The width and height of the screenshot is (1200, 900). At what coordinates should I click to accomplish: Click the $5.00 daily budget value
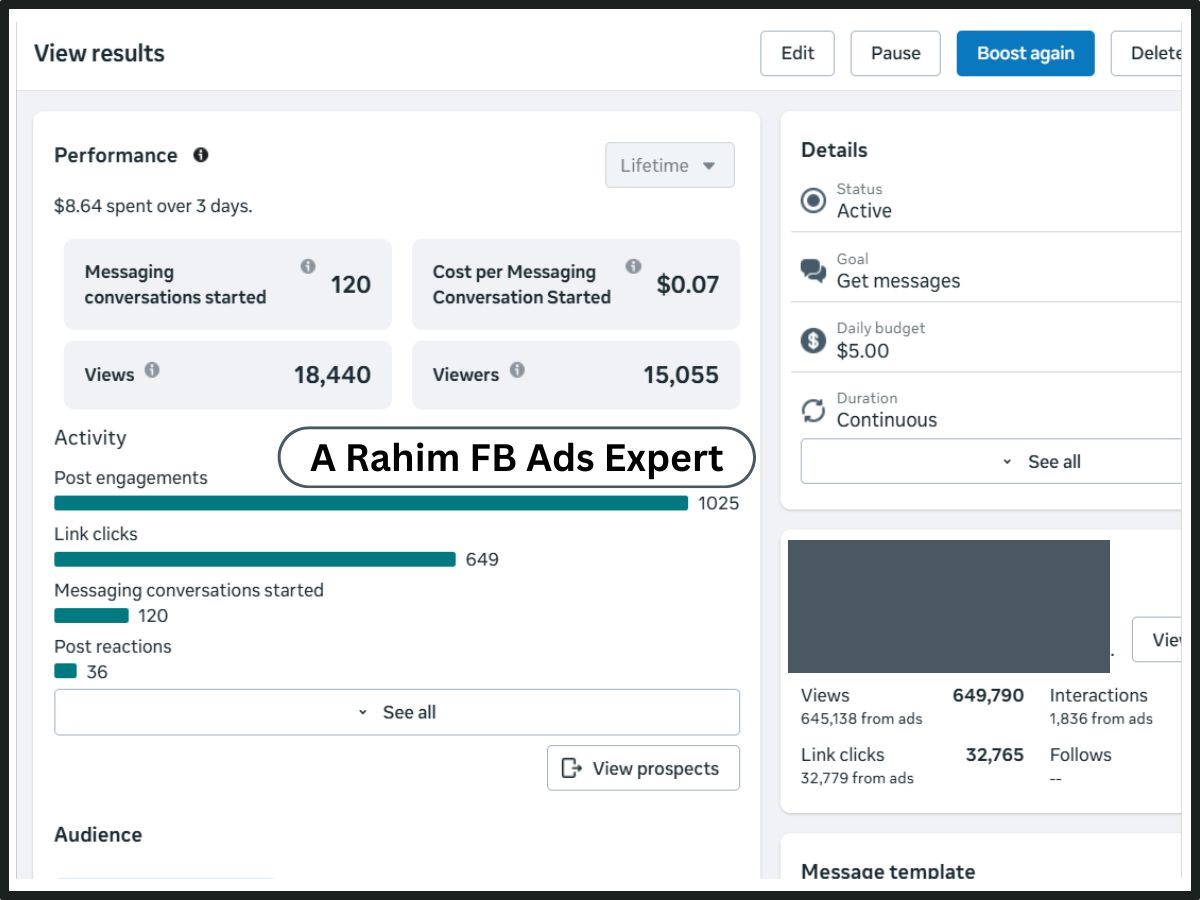(863, 351)
